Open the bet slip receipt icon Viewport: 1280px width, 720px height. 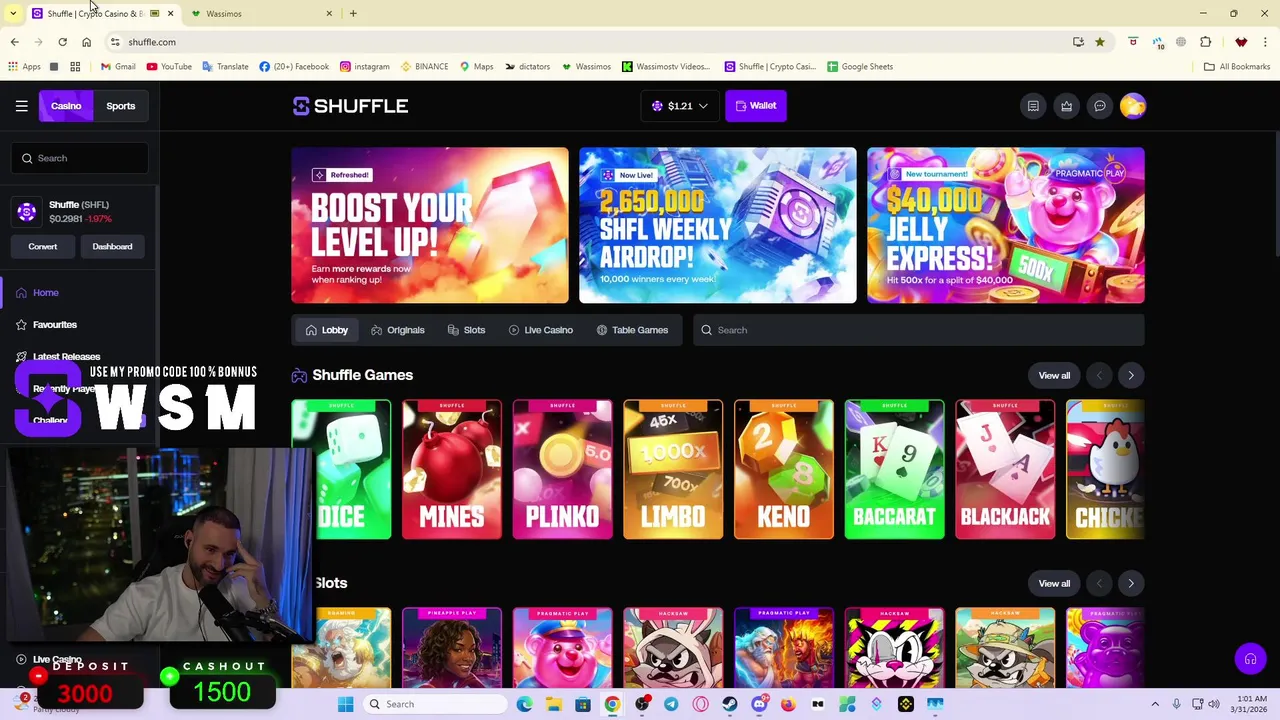[x=1033, y=106]
